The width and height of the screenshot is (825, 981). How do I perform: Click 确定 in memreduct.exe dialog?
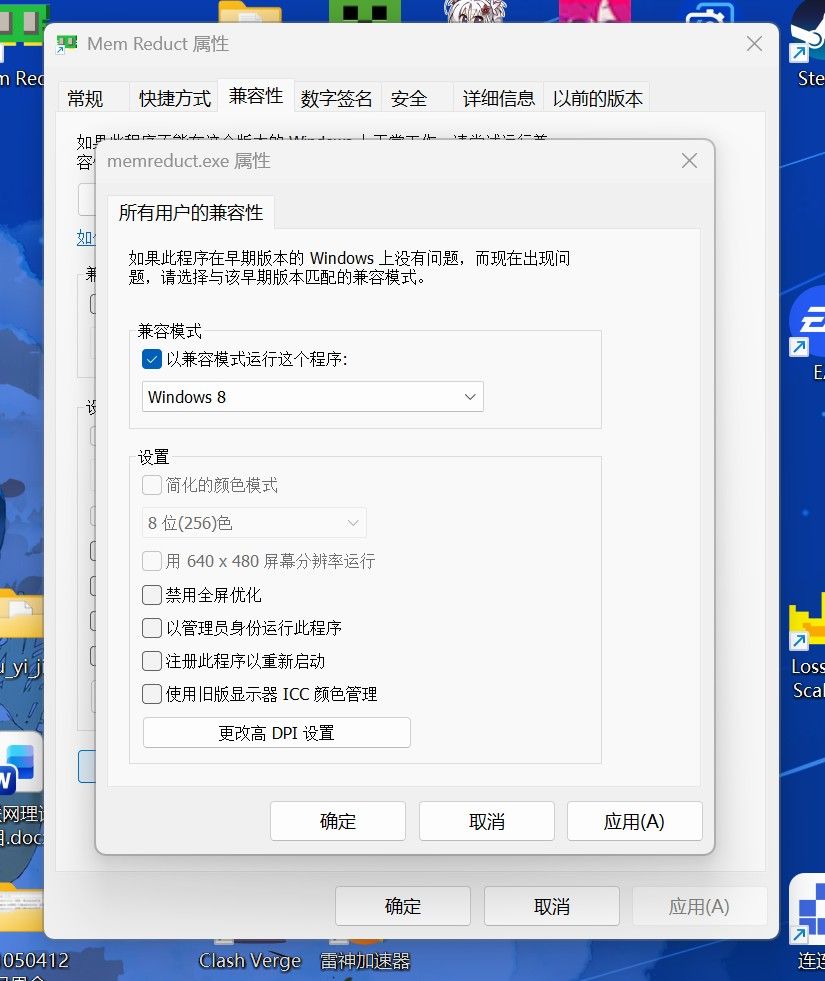(338, 821)
